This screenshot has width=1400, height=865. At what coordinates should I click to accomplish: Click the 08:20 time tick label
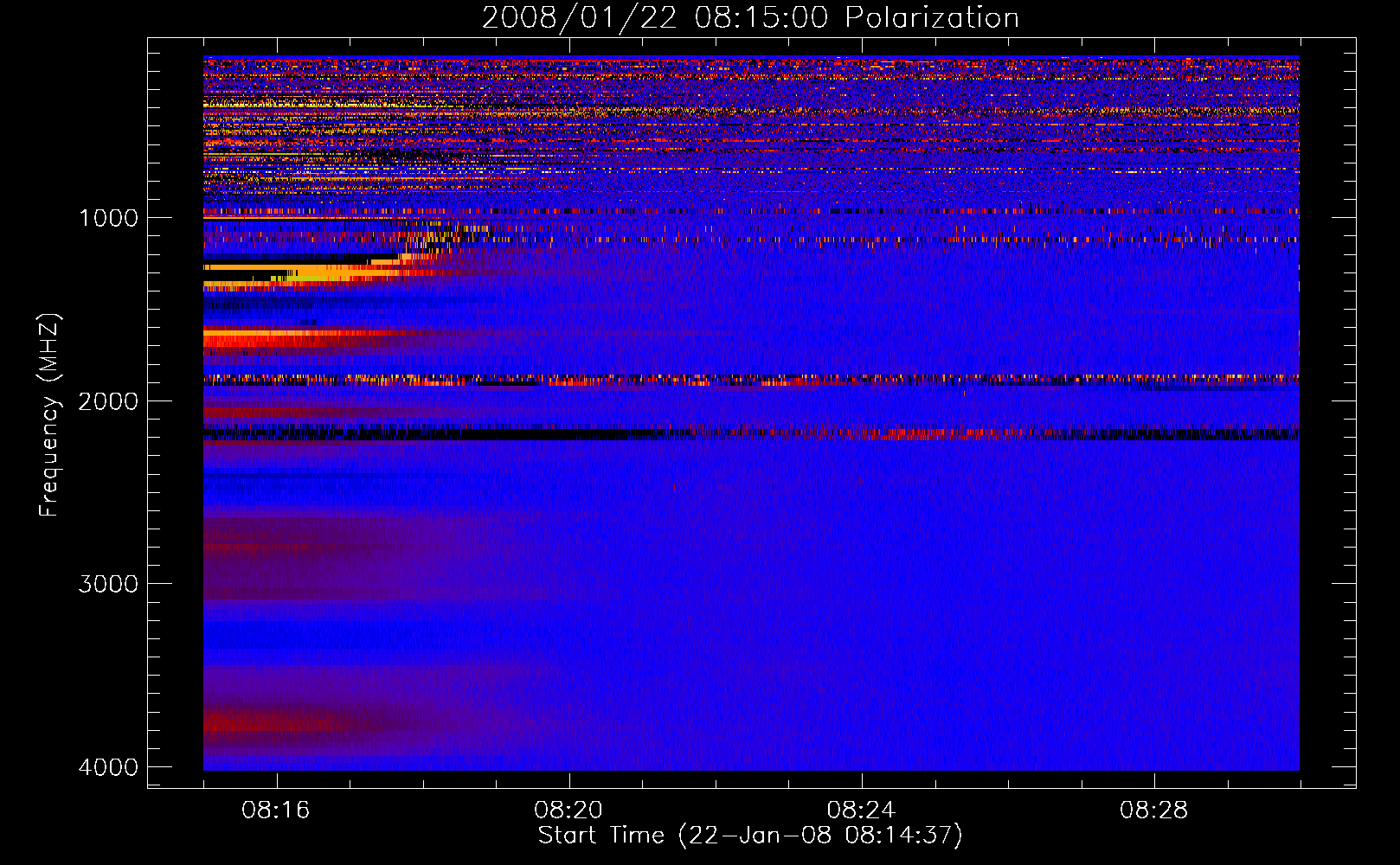pos(568,811)
